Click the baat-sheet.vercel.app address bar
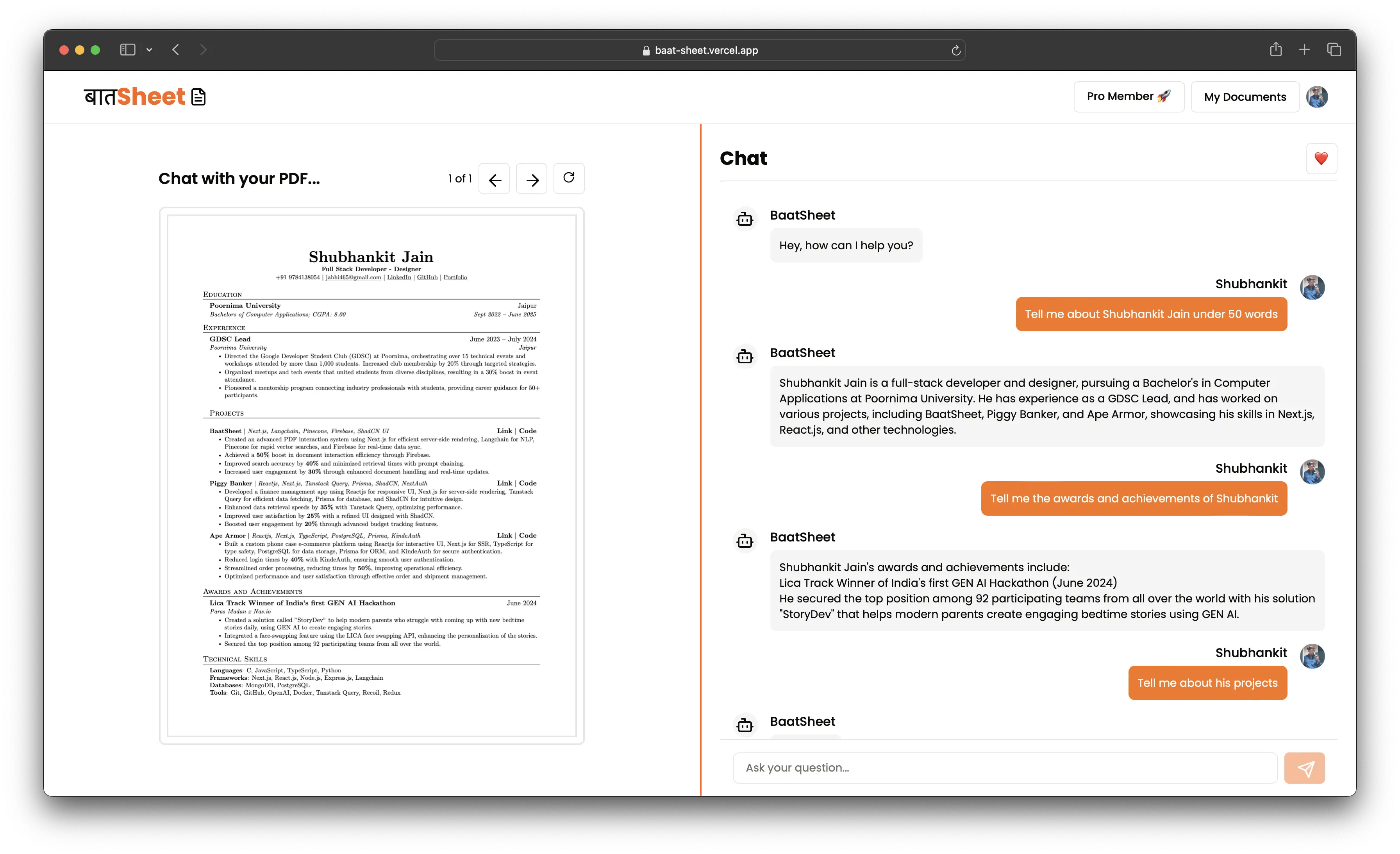 (700, 50)
